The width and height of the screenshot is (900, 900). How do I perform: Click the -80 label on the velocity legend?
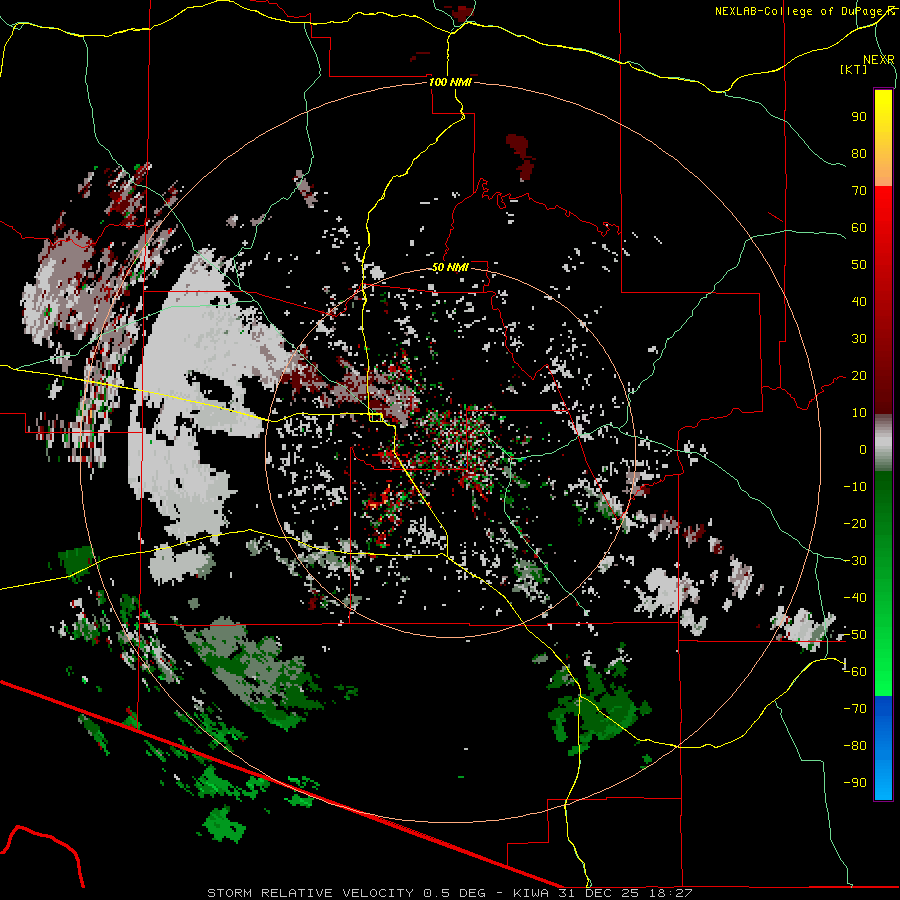855,746
